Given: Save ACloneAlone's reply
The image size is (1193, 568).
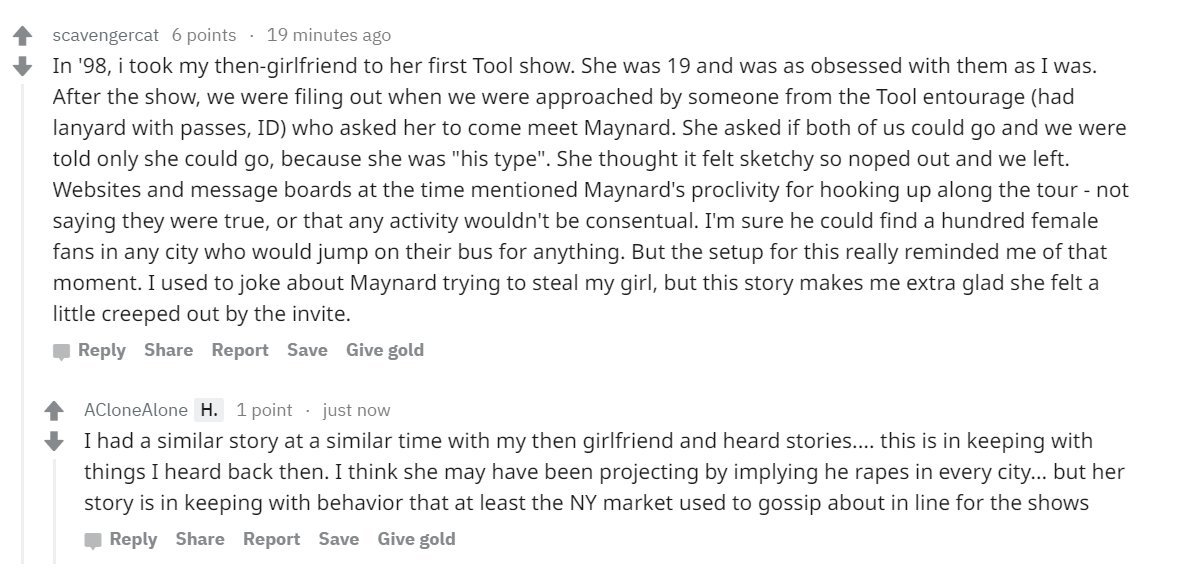Looking at the screenshot, I should pyautogui.click(x=339, y=539).
